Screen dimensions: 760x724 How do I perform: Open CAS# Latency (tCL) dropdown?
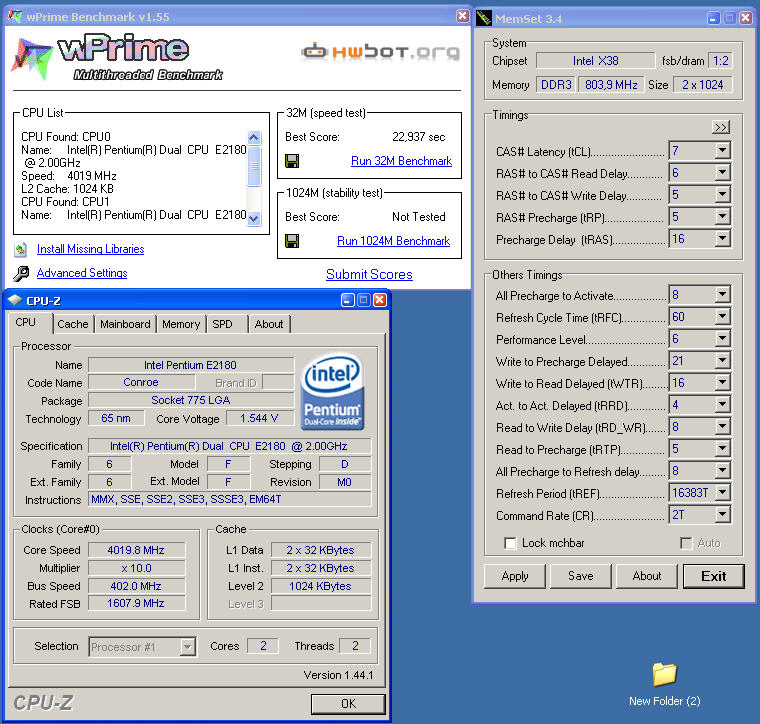click(722, 151)
